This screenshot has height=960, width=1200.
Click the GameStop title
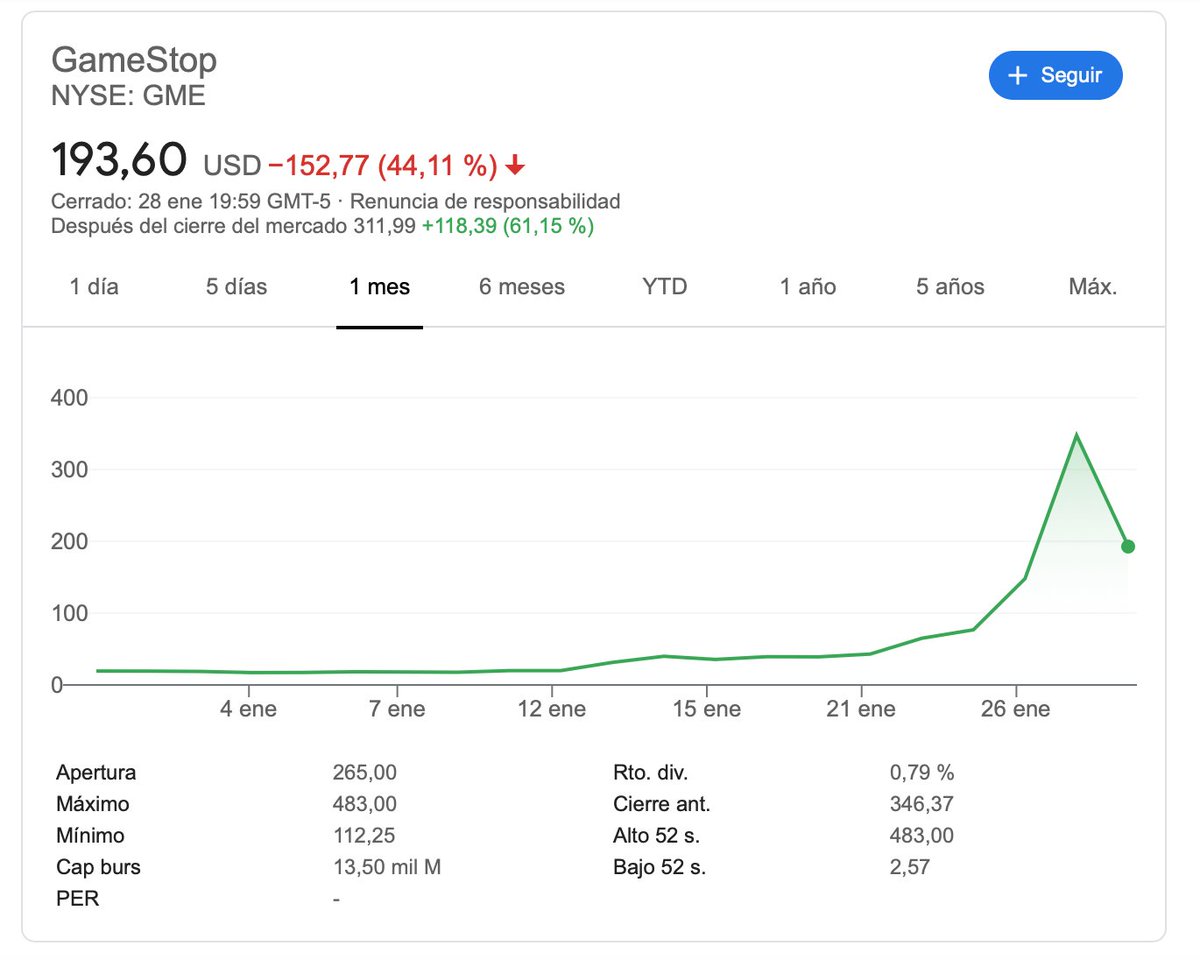(135, 60)
